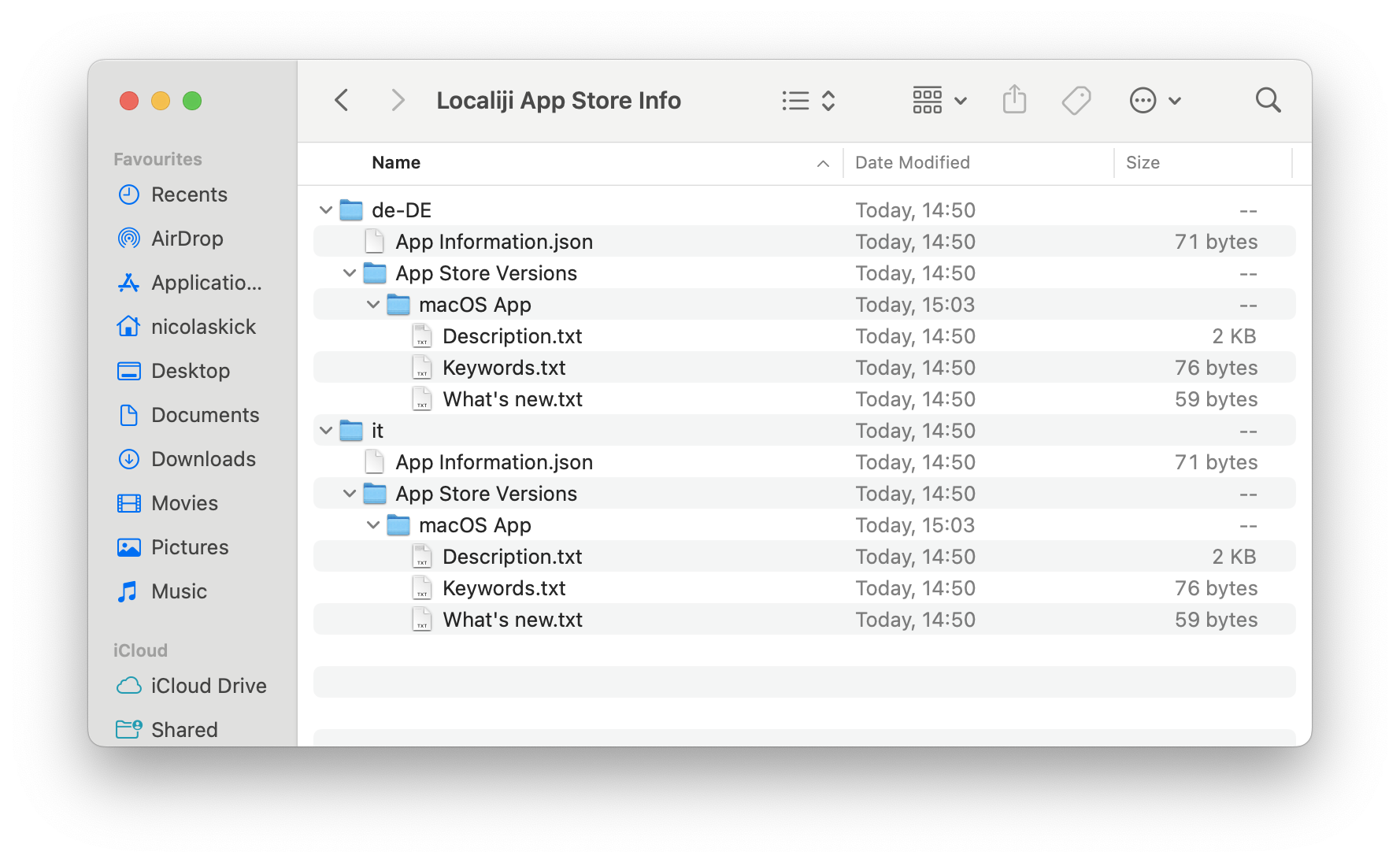Click the Share toolbar icon
The image size is (1400, 863).
1015,100
